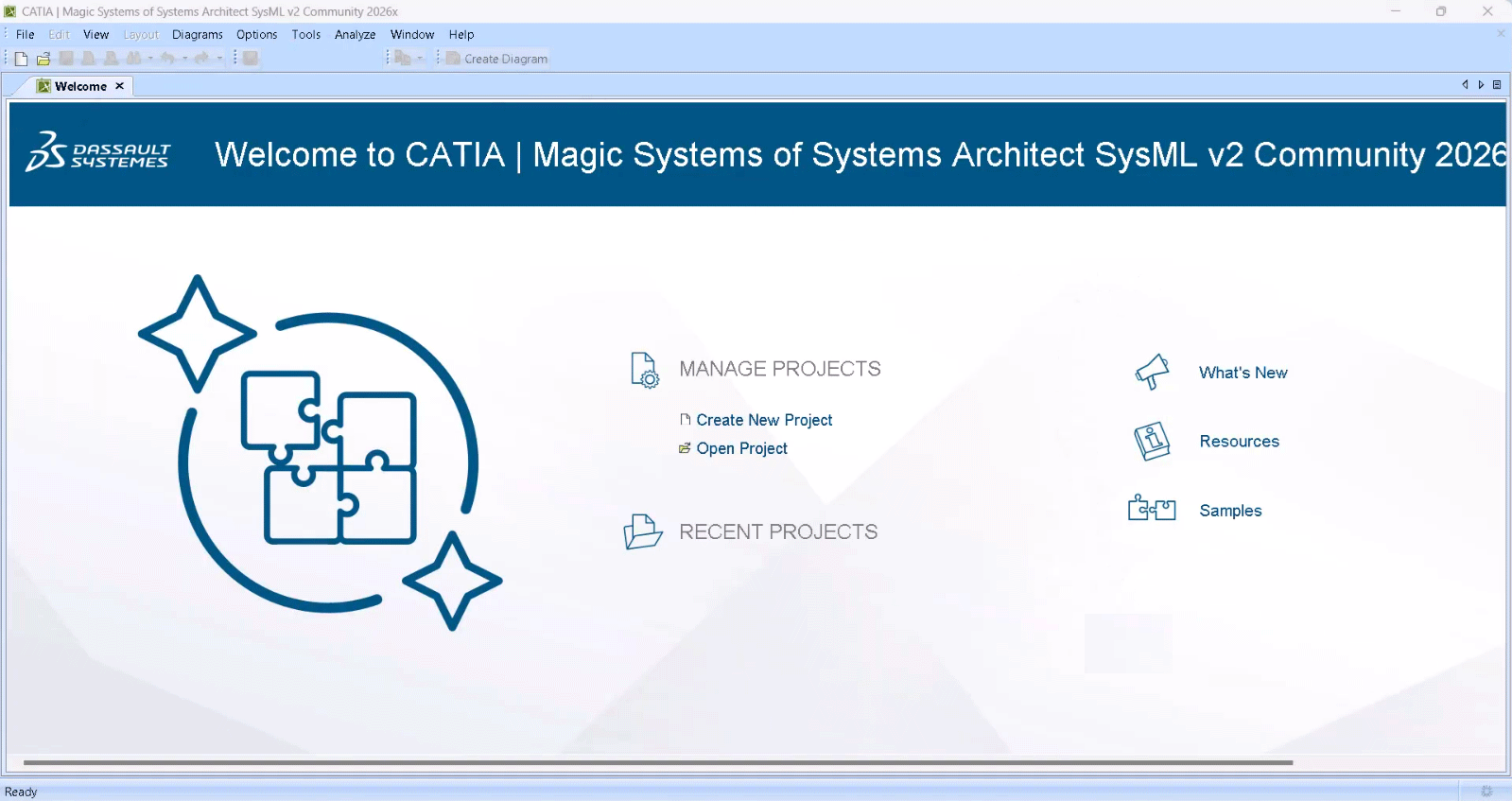1512x801 pixels.
Task: Open the Diagrams menu
Action: (x=198, y=35)
